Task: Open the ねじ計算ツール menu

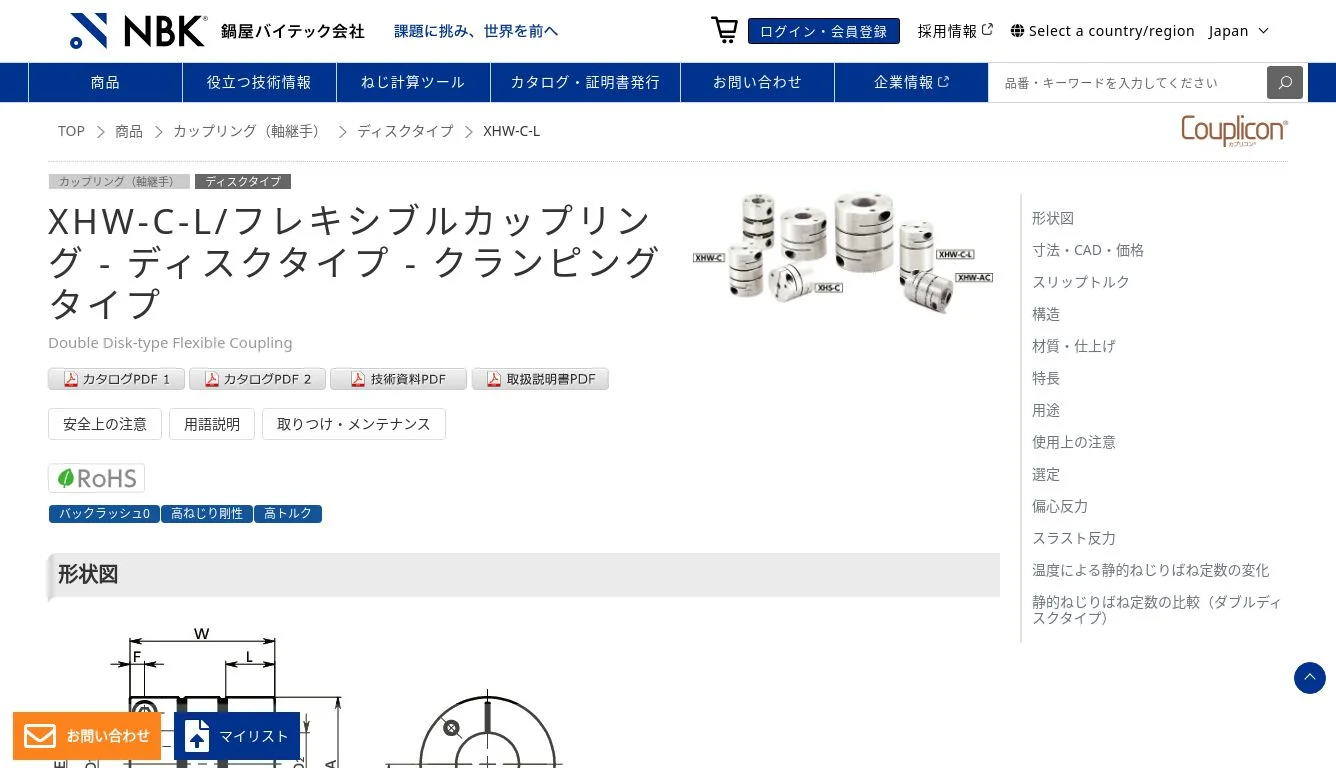Action: tap(413, 82)
